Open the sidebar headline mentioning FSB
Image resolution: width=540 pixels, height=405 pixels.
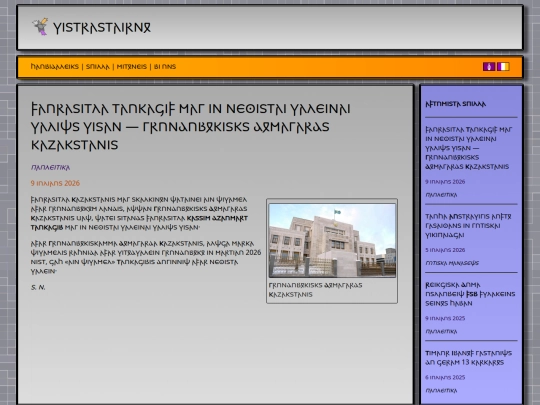point(470,294)
